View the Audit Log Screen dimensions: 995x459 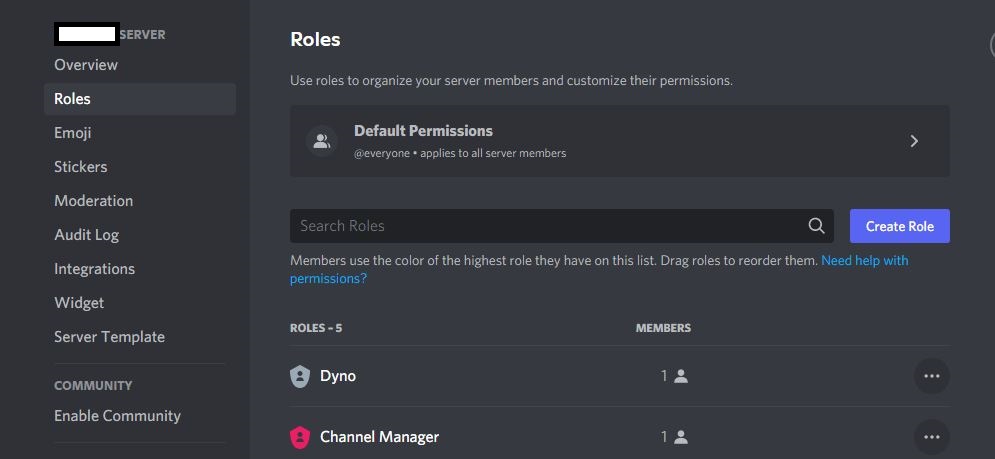point(87,235)
